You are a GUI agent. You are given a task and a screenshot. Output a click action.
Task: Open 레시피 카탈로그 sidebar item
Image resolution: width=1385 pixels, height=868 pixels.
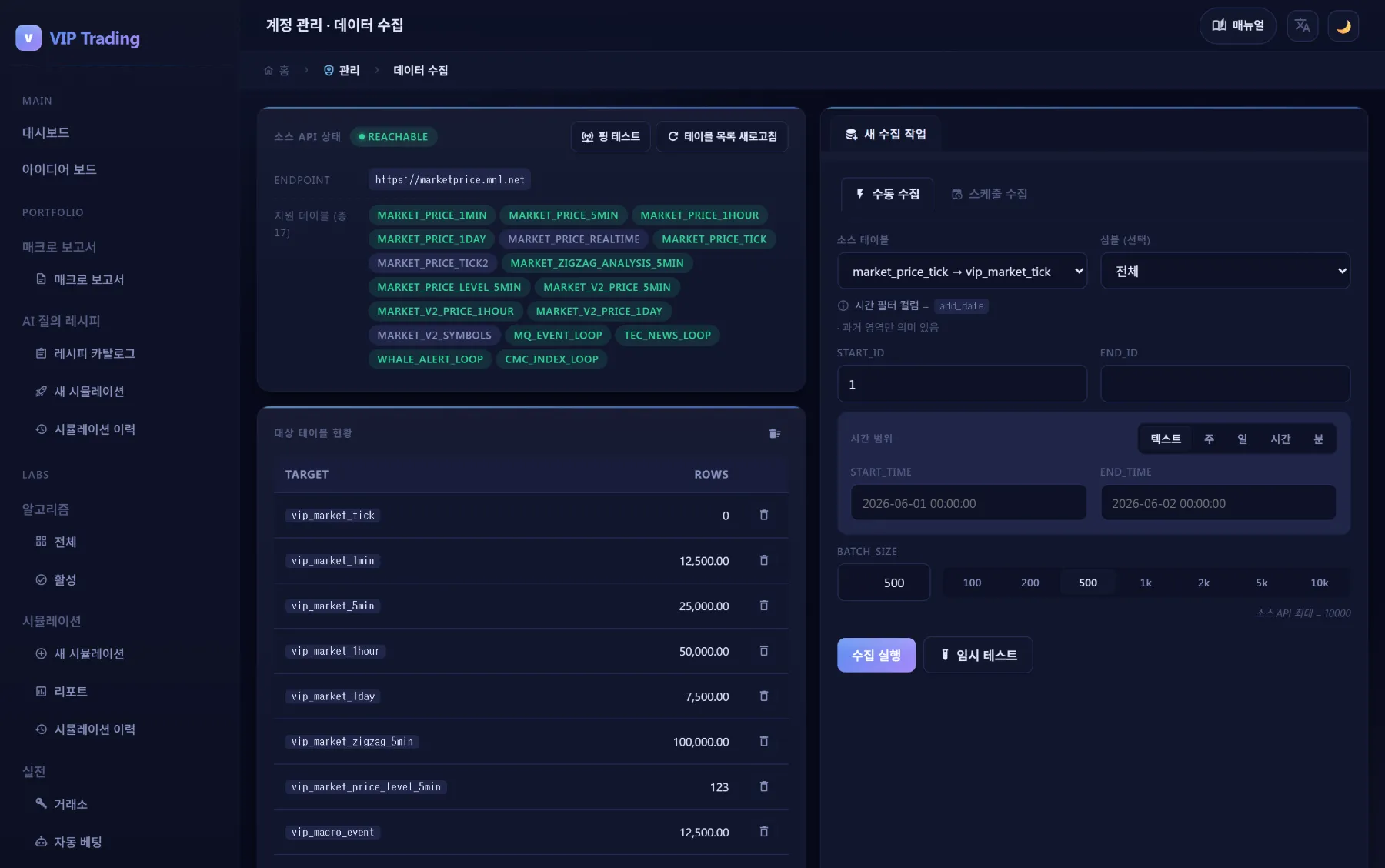click(x=85, y=354)
